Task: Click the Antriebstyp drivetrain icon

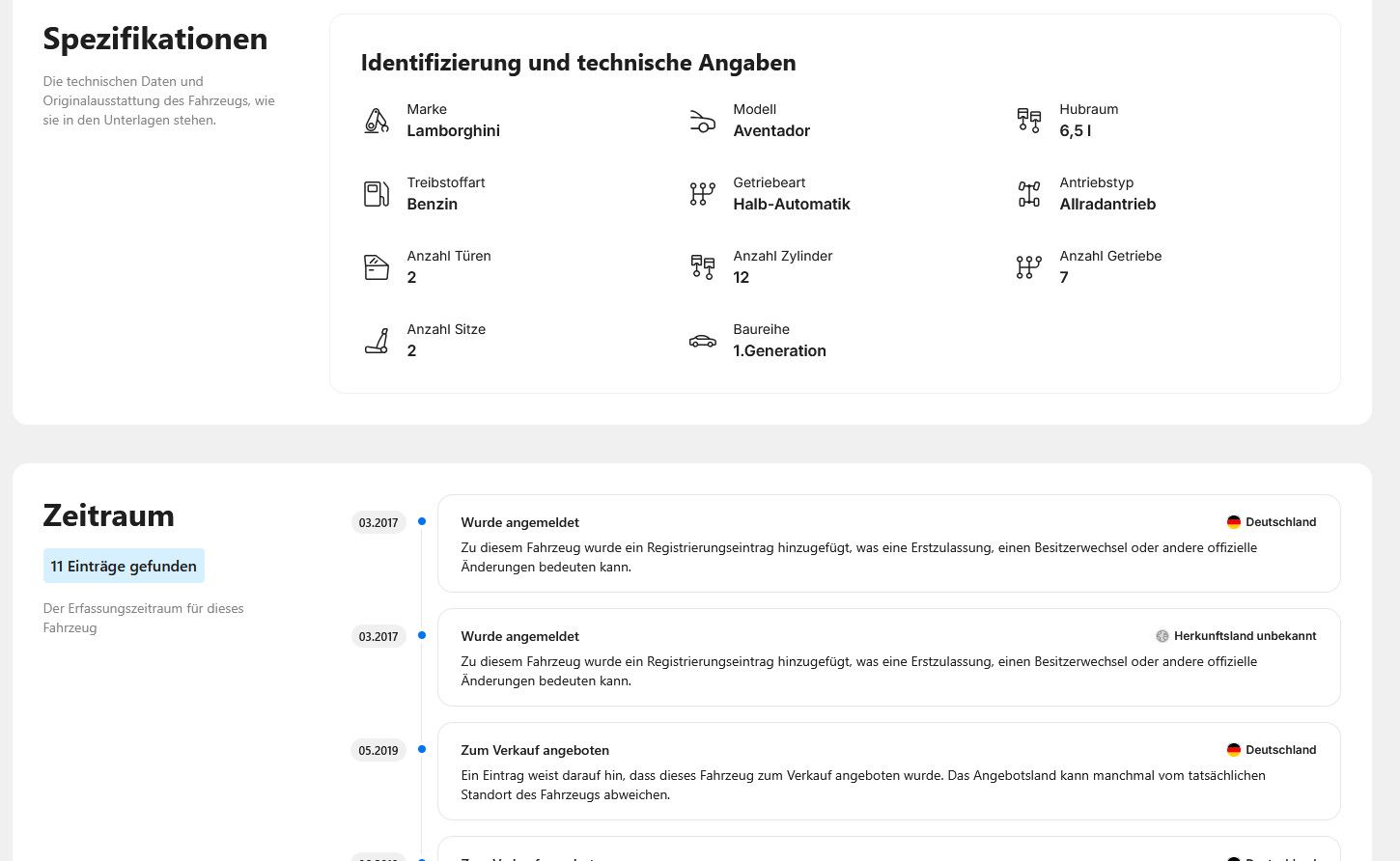Action: (1029, 194)
